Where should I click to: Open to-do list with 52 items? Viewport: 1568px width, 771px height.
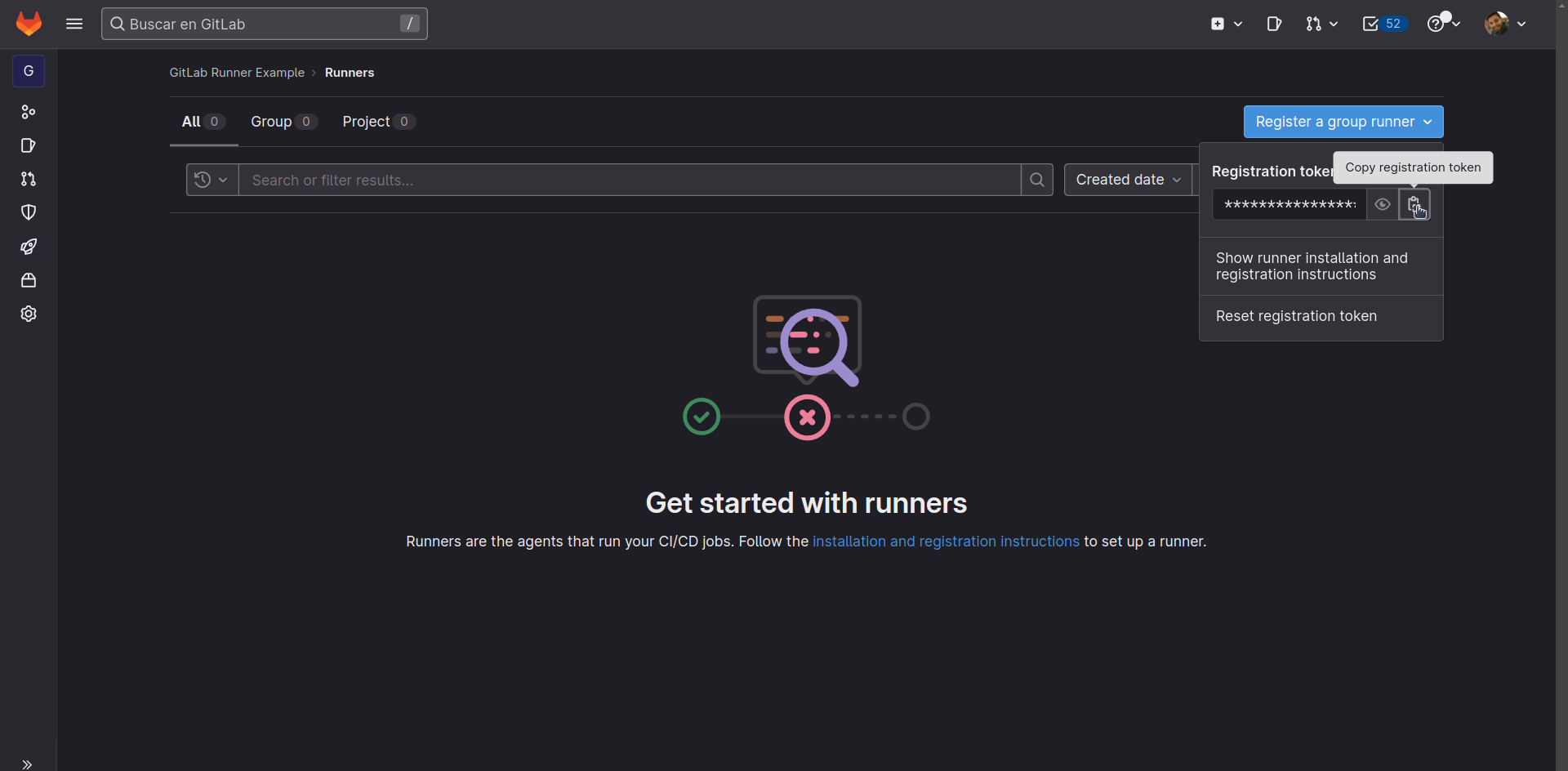tap(1383, 24)
